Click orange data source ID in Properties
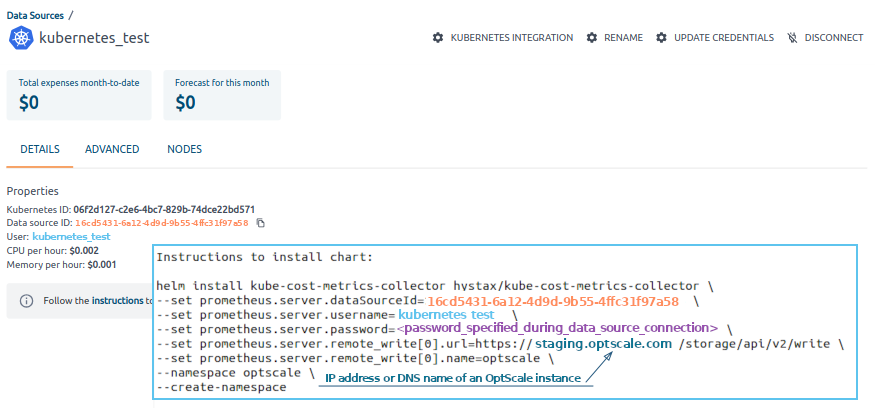 click(162, 223)
